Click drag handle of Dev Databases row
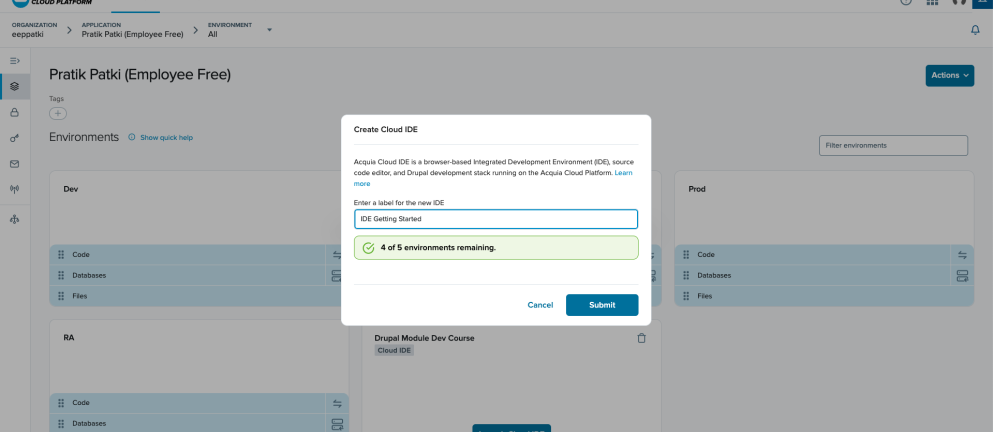The width and height of the screenshot is (993, 432). tap(61, 276)
